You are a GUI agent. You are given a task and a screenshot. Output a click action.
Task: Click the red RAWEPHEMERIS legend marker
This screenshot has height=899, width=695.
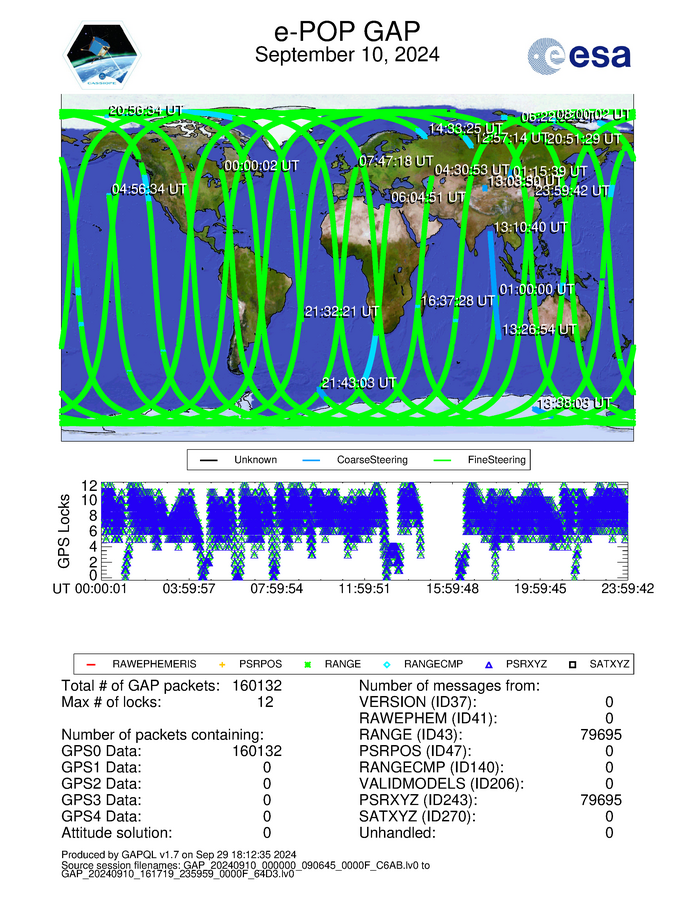91,664
